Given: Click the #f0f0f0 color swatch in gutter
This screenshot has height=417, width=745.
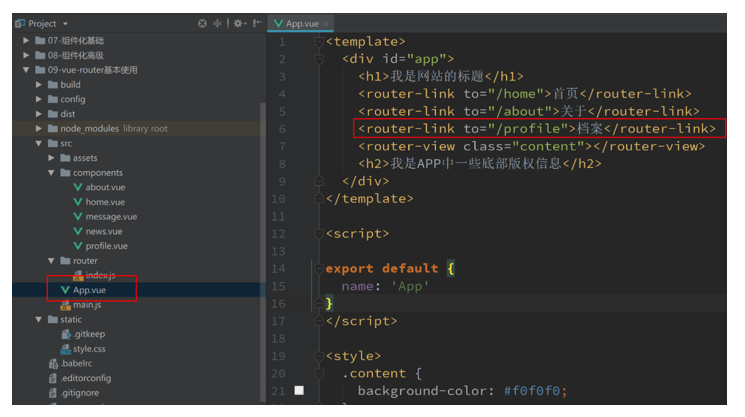Looking at the screenshot, I should click(x=298, y=391).
